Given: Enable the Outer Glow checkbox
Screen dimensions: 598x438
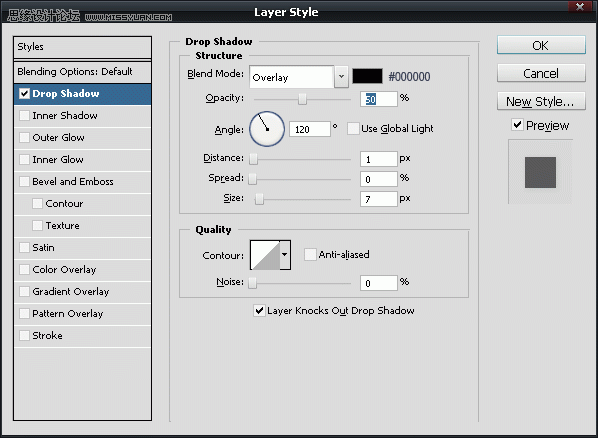Looking at the screenshot, I should click(x=24, y=137).
